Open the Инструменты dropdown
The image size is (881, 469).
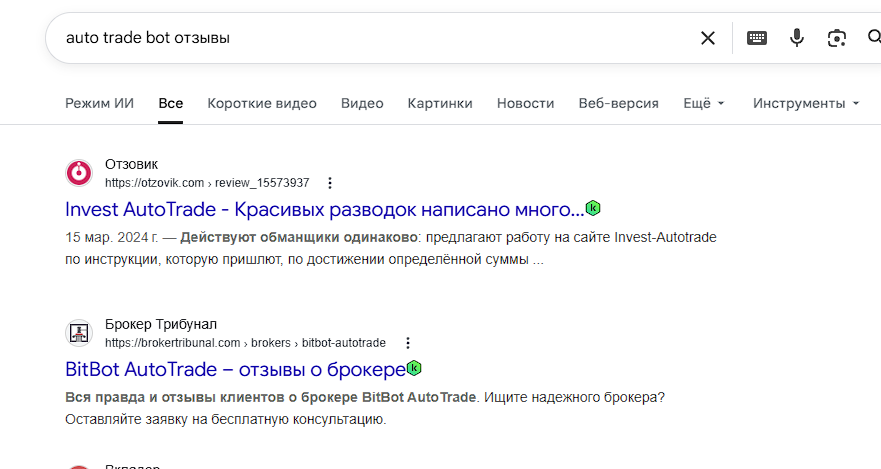coord(806,103)
